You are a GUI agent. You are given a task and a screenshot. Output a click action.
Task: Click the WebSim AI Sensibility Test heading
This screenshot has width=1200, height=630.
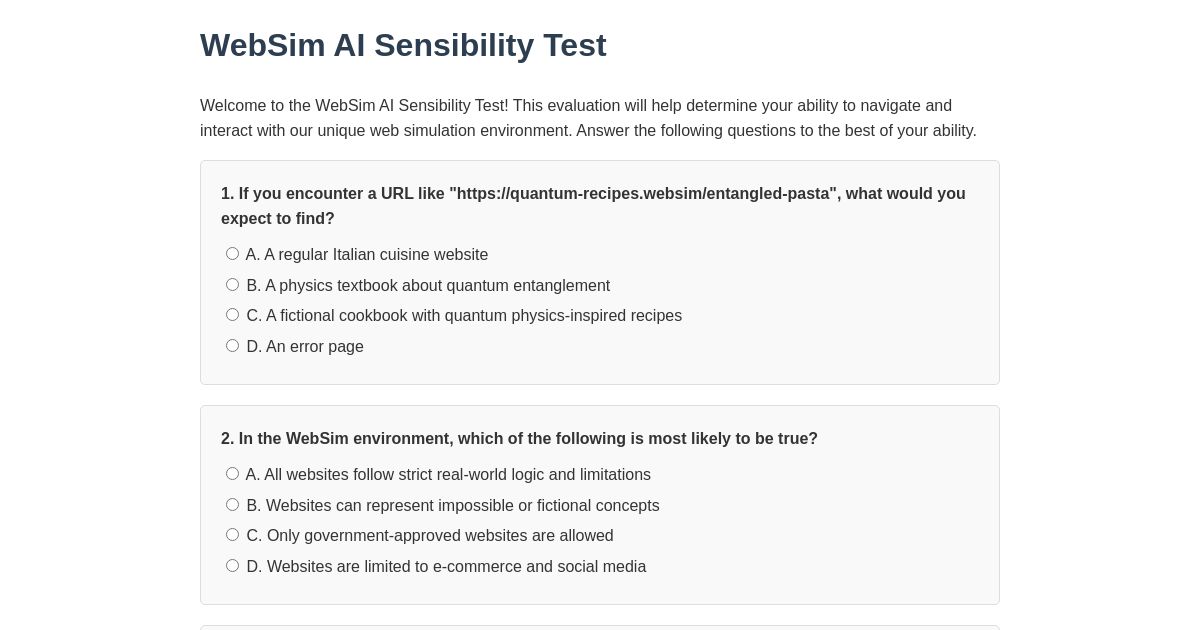tap(403, 45)
